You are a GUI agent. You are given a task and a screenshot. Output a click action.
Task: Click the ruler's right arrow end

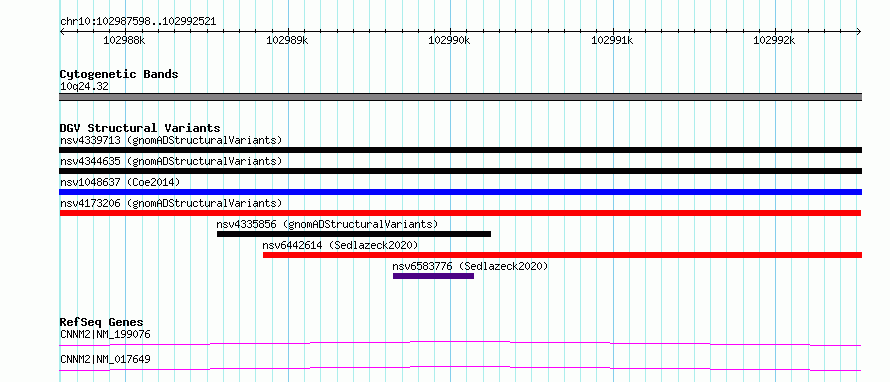[x=859, y=31]
